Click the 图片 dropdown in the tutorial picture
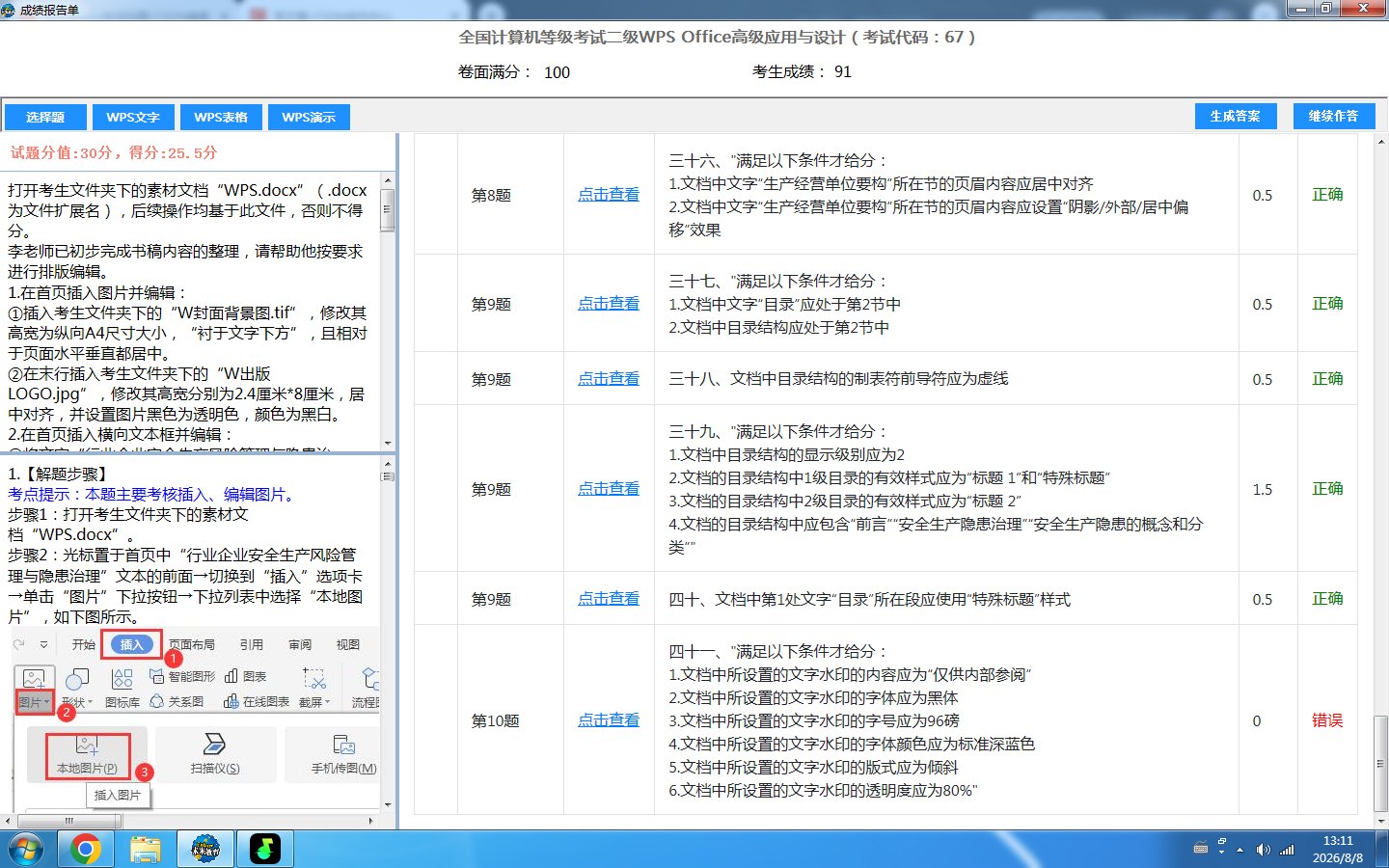The width and height of the screenshot is (1389, 868). pos(34,702)
